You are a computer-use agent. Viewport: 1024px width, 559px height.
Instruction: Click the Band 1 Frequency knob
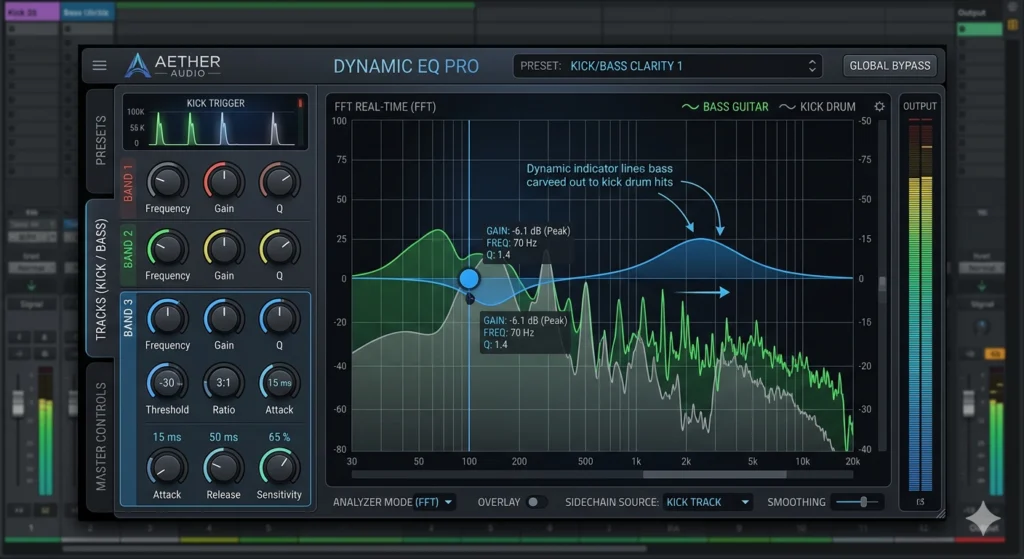(x=167, y=181)
